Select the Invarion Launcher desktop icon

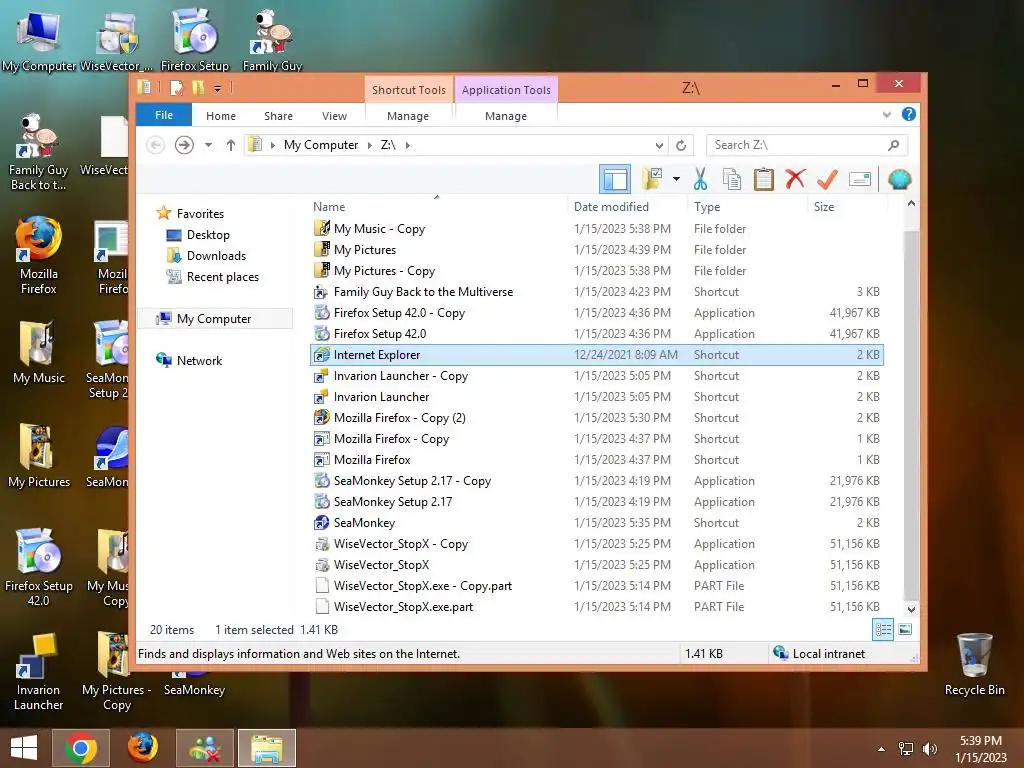pos(39,671)
